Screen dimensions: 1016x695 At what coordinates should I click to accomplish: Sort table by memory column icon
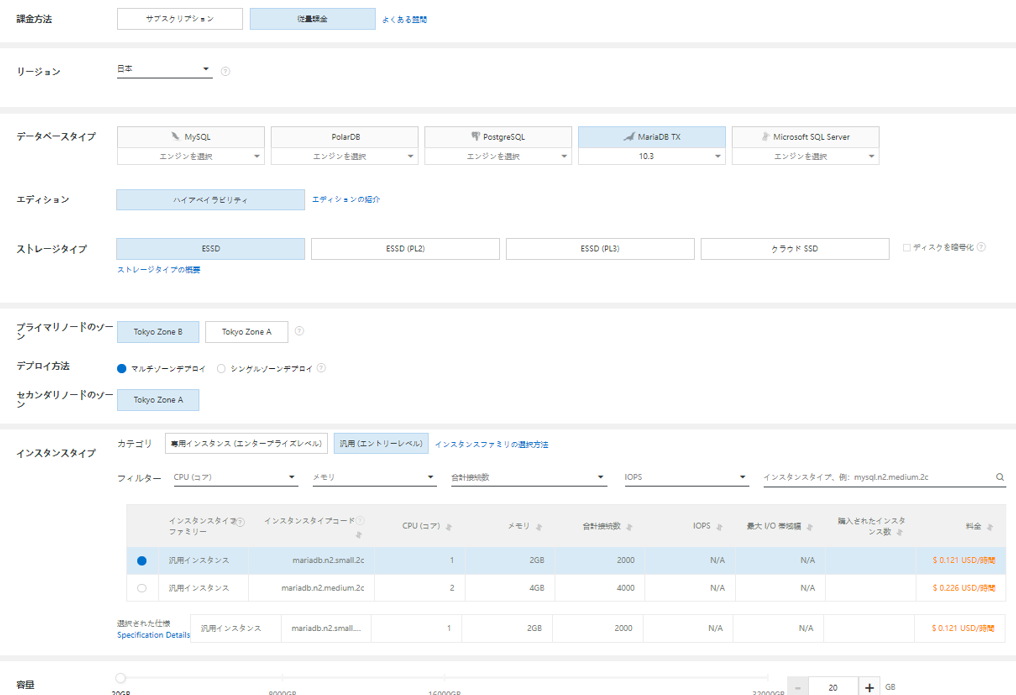[538, 527]
